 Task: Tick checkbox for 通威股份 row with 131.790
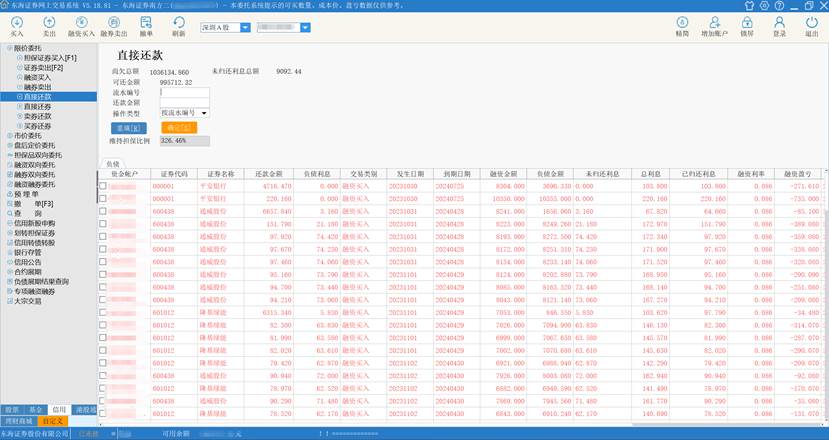point(103,224)
